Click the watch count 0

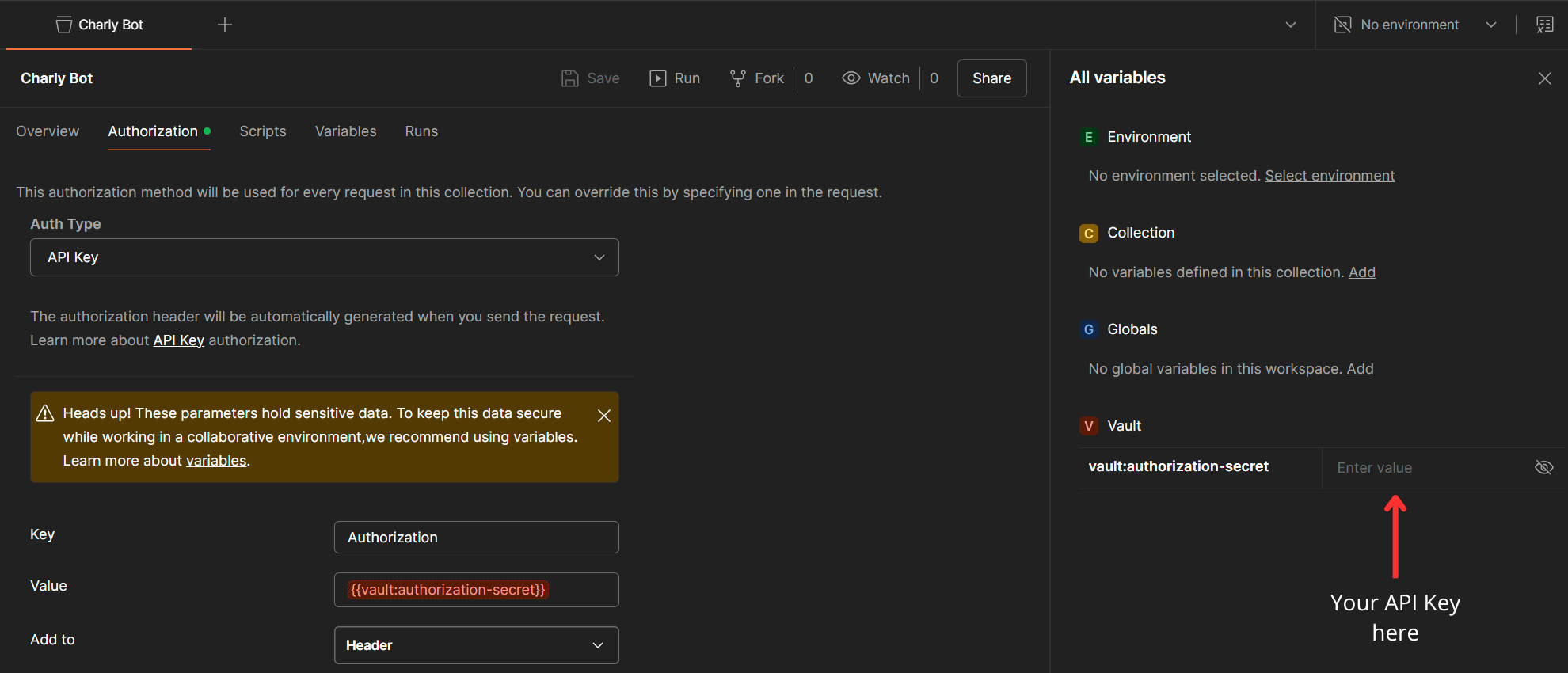click(x=934, y=78)
